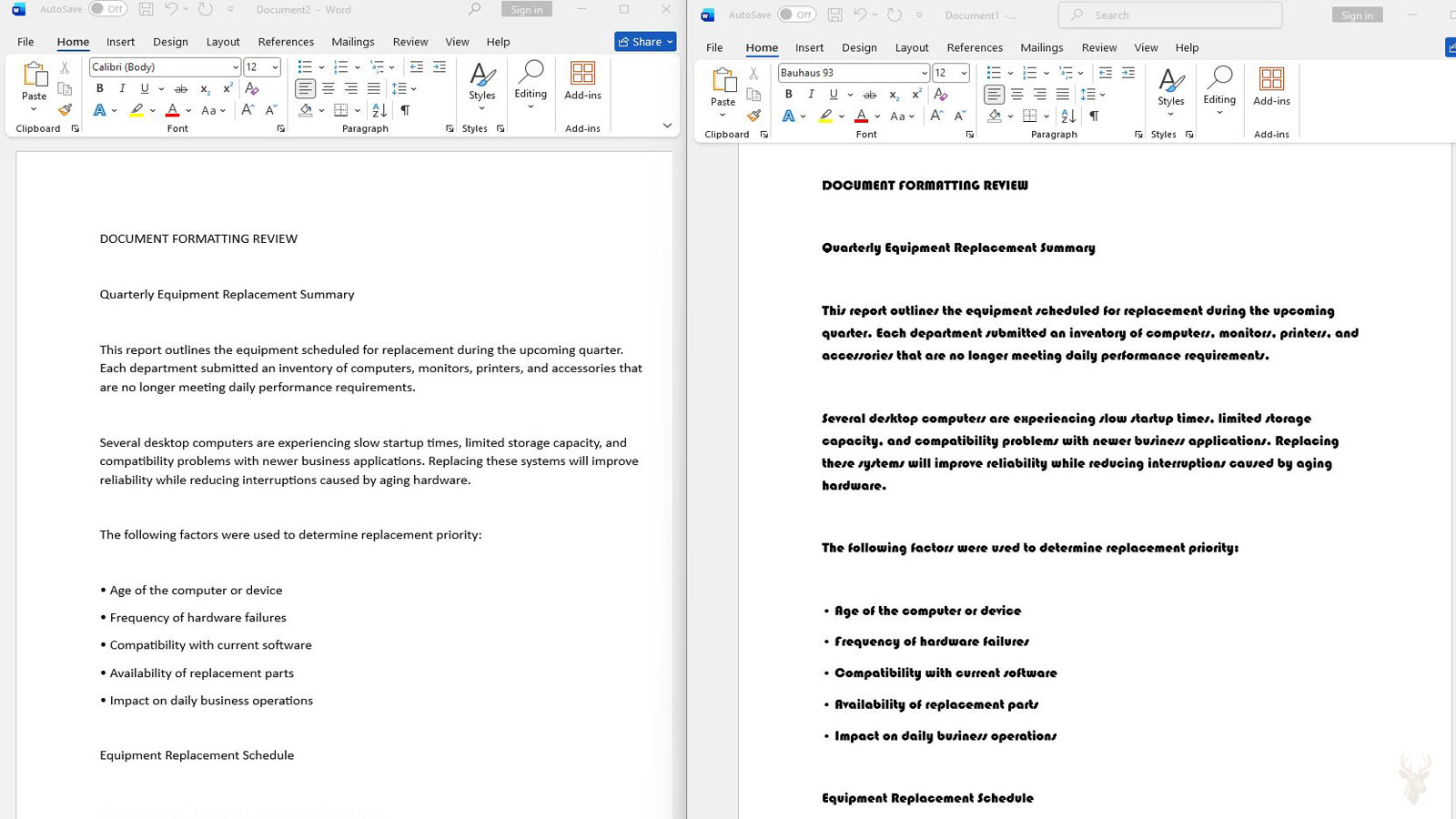The width and height of the screenshot is (1456, 819).
Task: Click the Search box in Document1 window
Action: pyautogui.click(x=1170, y=15)
